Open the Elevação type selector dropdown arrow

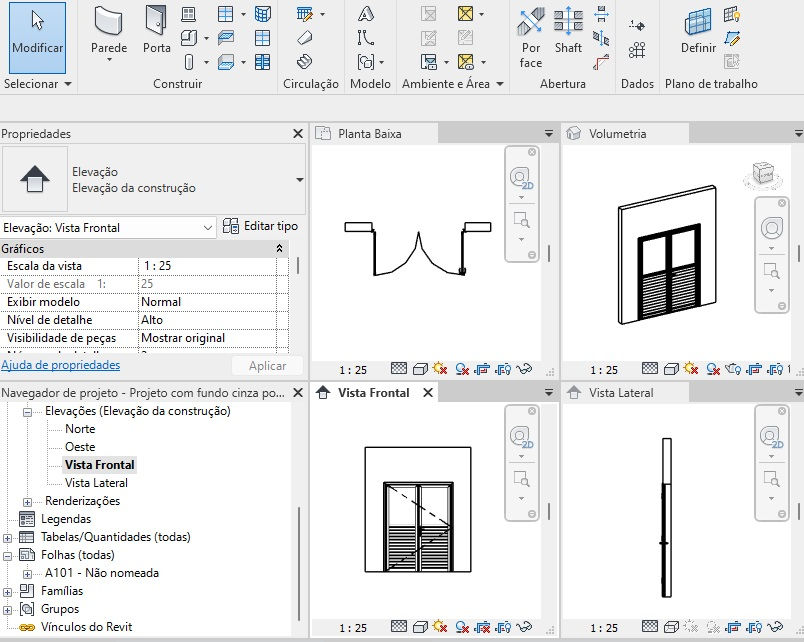(299, 179)
